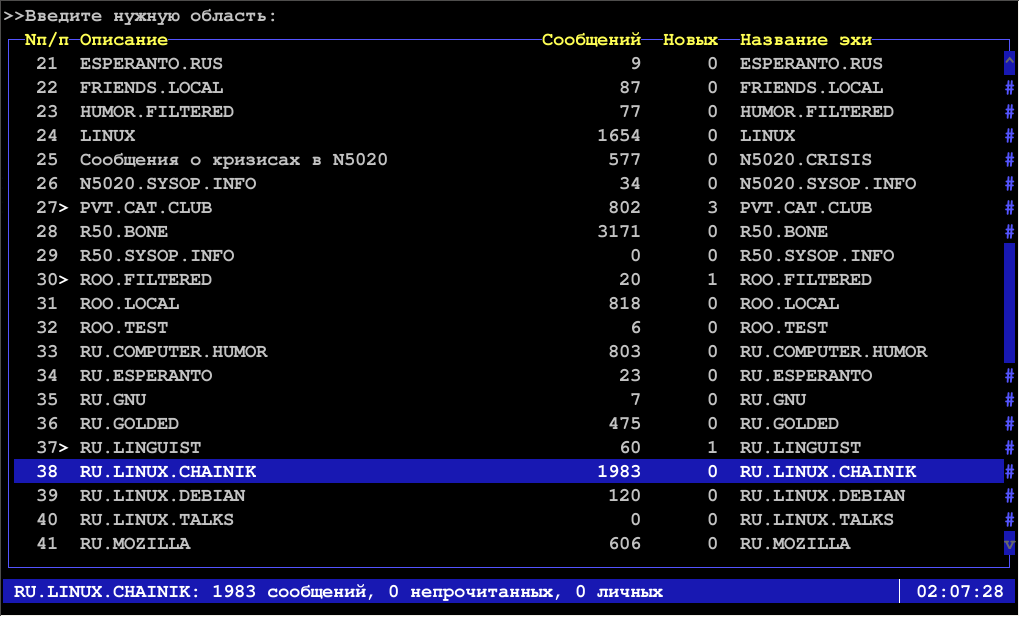Select the RU.LINUX.DEBIAN area row
Image resolution: width=1020 pixels, height=617 pixels.
(162, 496)
